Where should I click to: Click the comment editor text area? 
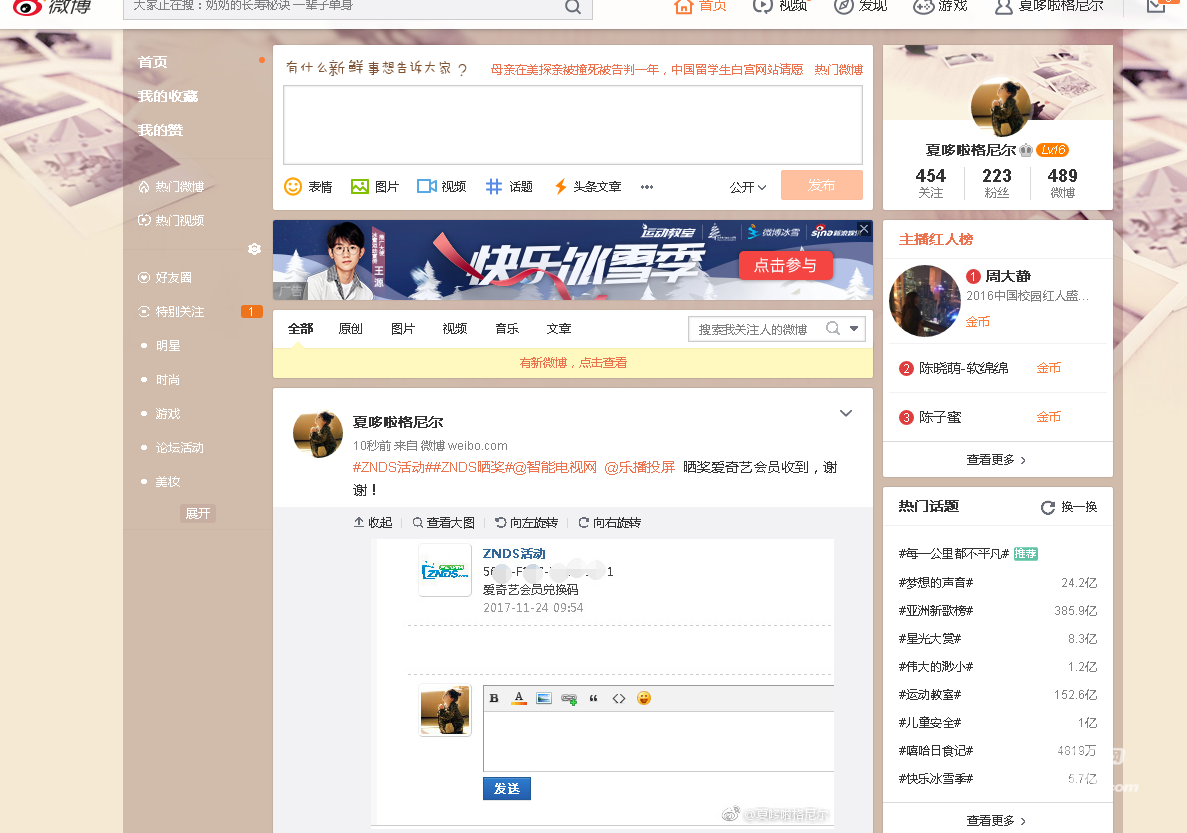click(x=659, y=741)
